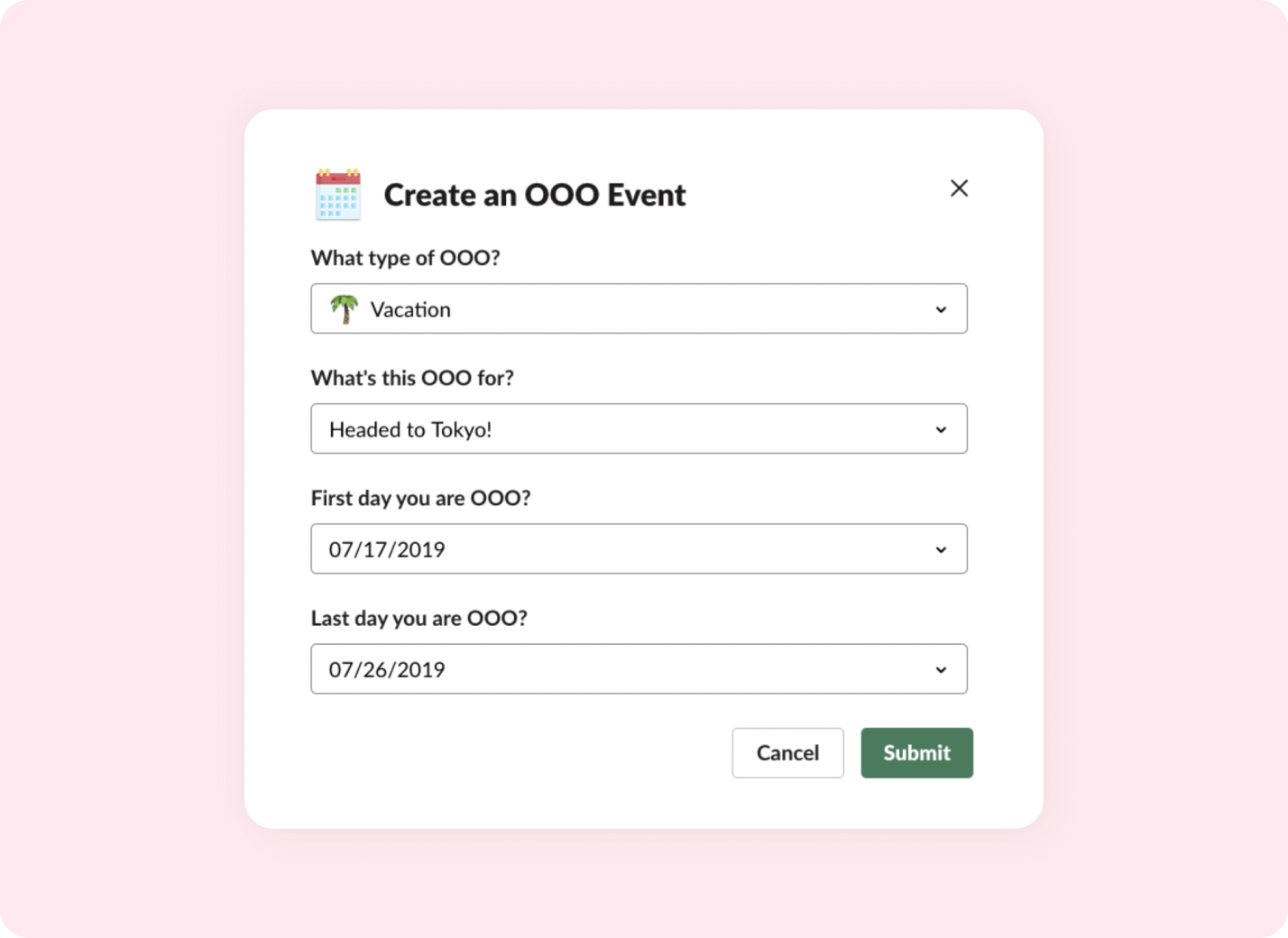Click the palm tree Vacation icon
Image resolution: width=1288 pixels, height=938 pixels.
pos(344,308)
